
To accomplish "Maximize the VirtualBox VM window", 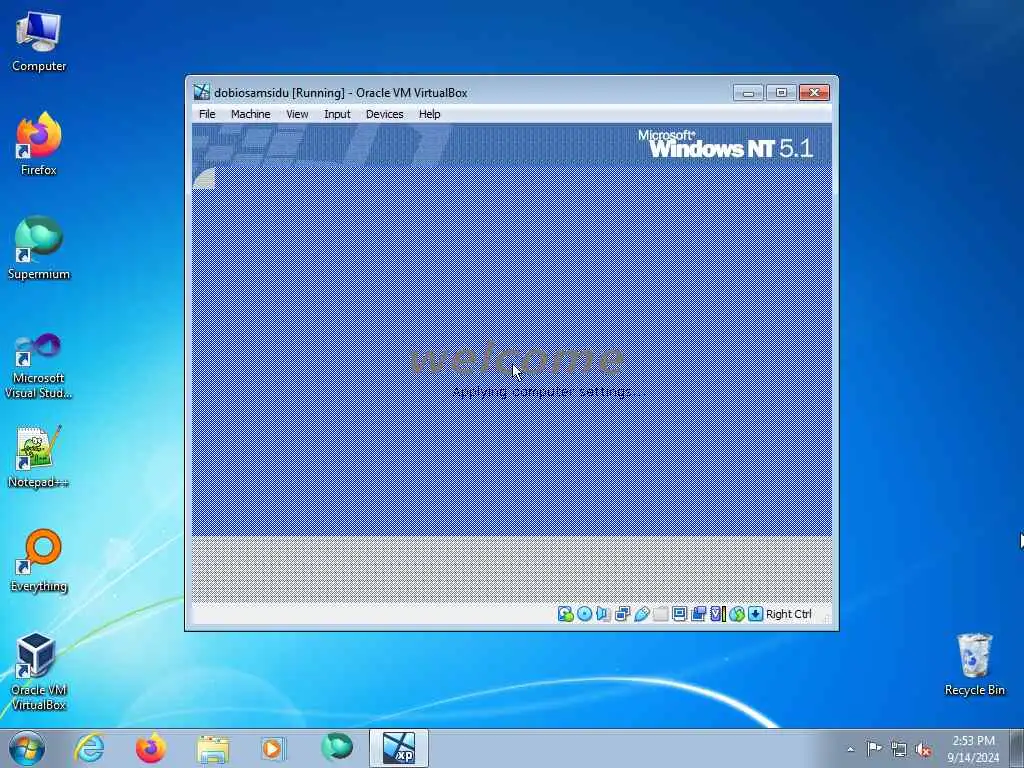I will tap(781, 93).
